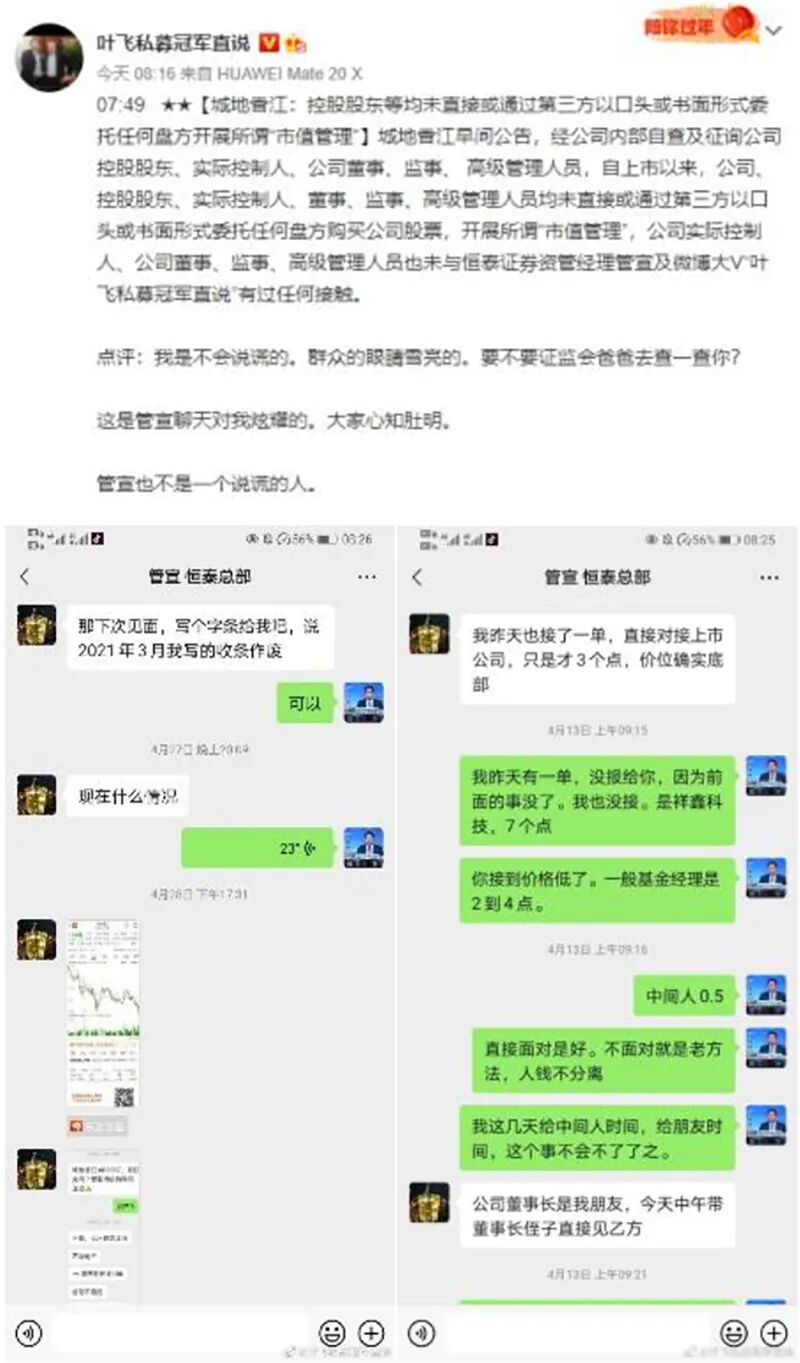
Task: Open the Weibo post options chevron
Action: click(774, 30)
